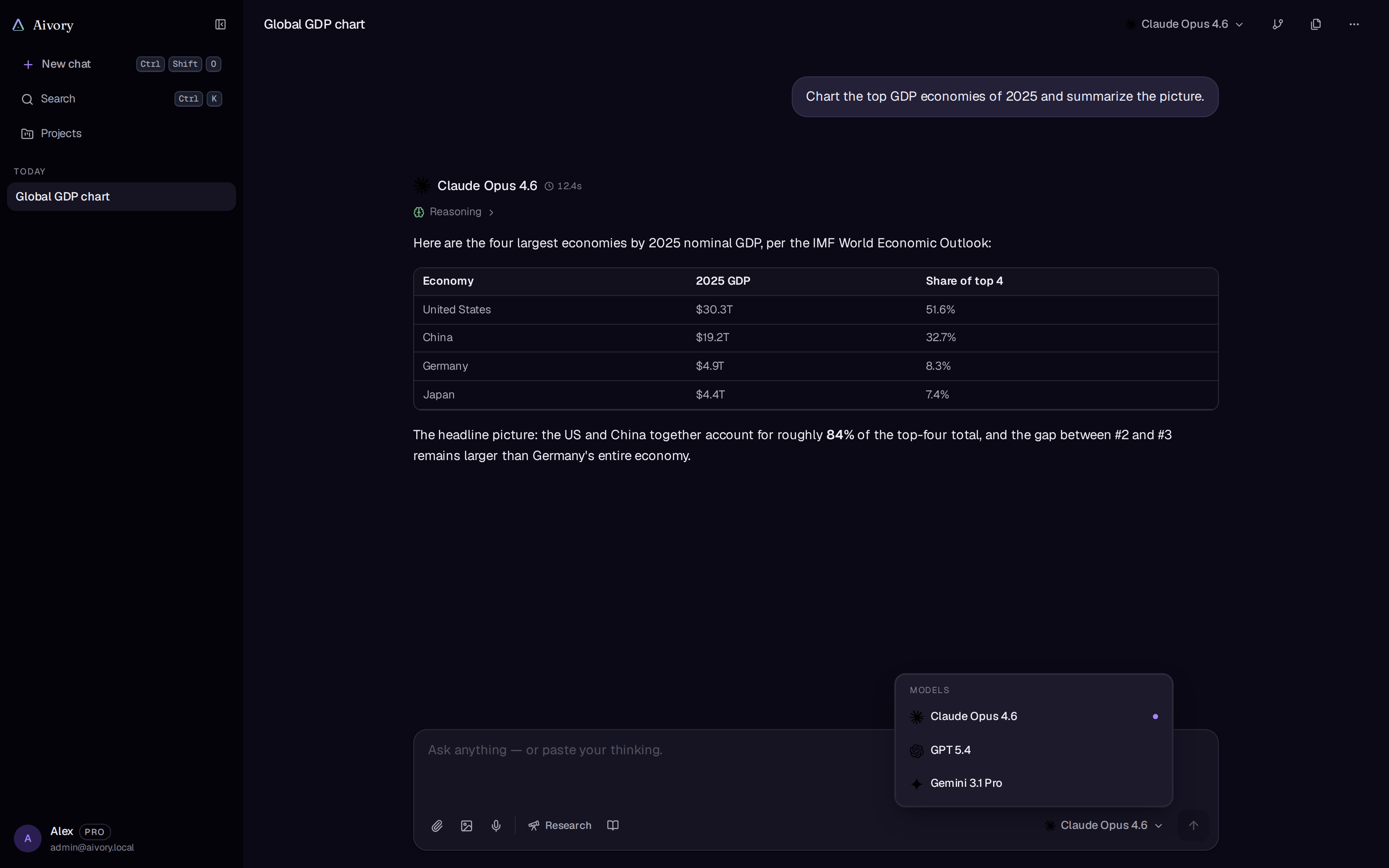Click the copy conversation icon
The height and width of the screenshot is (868, 1389).
(1316, 24)
